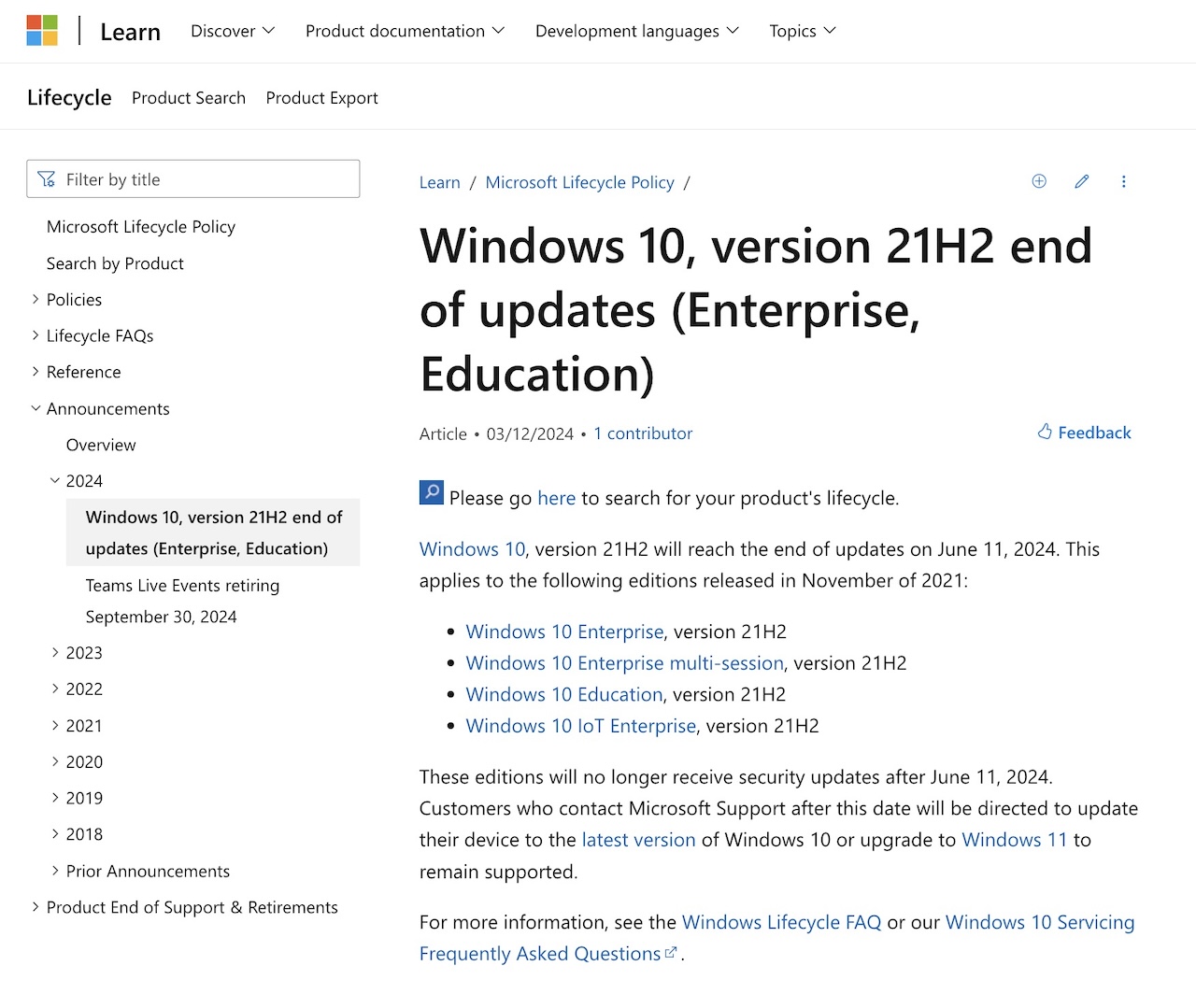The height and width of the screenshot is (1008, 1196).
Task: Click the edit pencil icon
Action: [x=1082, y=181]
